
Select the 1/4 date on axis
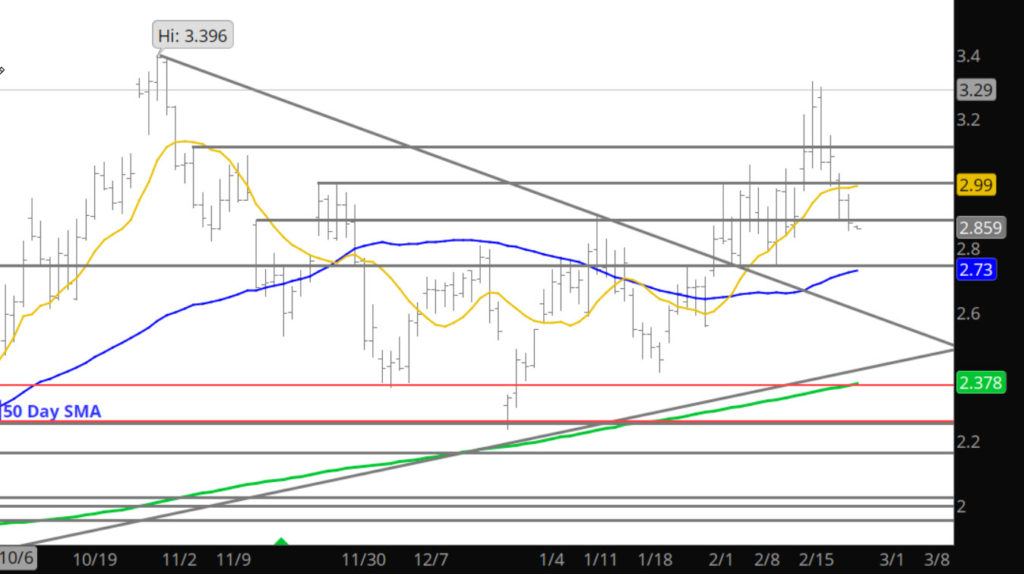tap(552, 560)
